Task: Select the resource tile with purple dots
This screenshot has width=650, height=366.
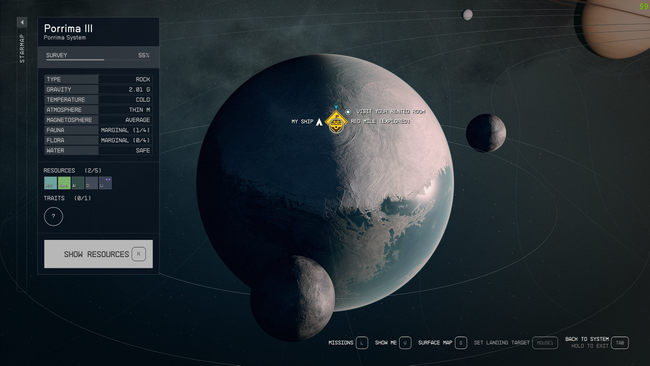Action: 105,183
